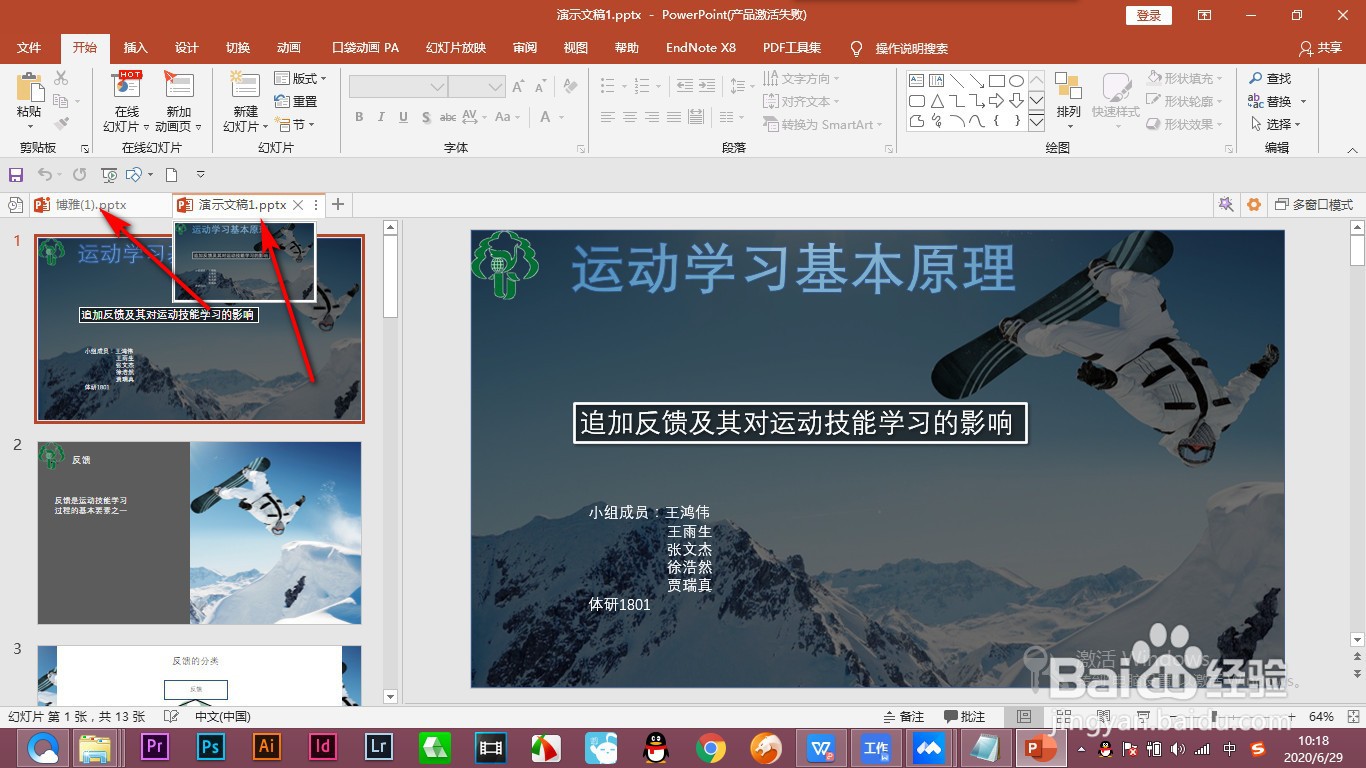Open the font color dropdown arrow
This screenshot has width=1366, height=768.
coord(562,117)
